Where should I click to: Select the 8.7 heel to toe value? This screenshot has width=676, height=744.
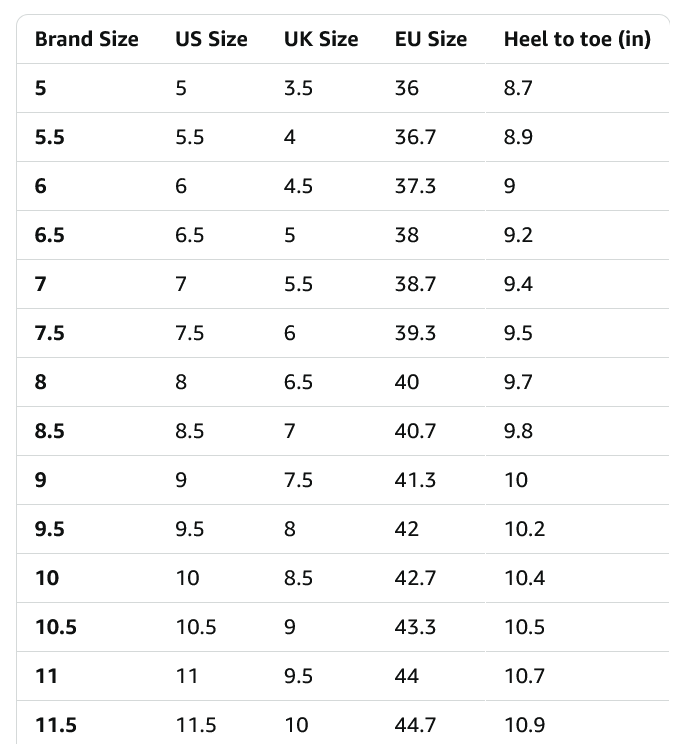coord(518,88)
